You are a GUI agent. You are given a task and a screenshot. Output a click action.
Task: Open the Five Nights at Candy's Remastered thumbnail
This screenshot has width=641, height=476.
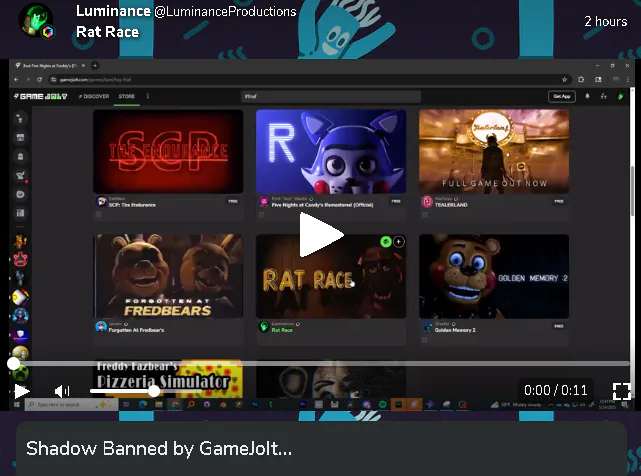[x=331, y=151]
